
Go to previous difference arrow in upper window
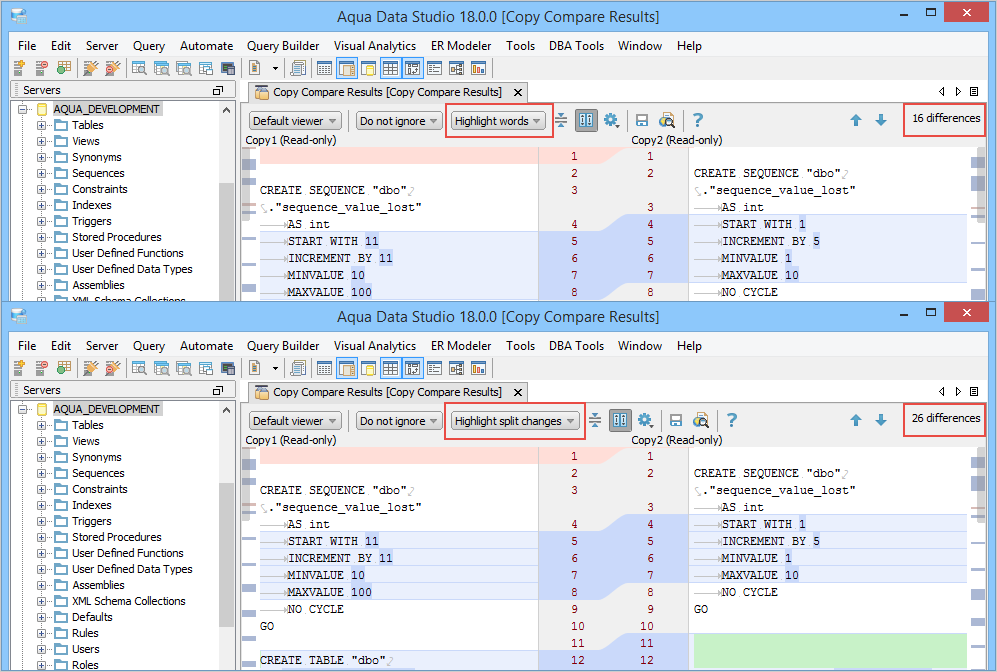856,120
